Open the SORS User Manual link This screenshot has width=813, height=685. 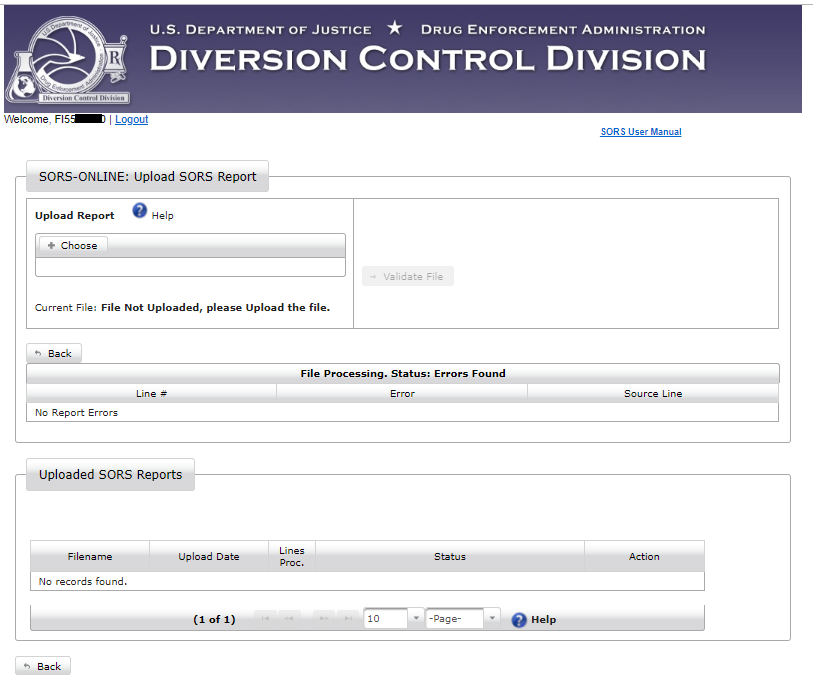[641, 132]
